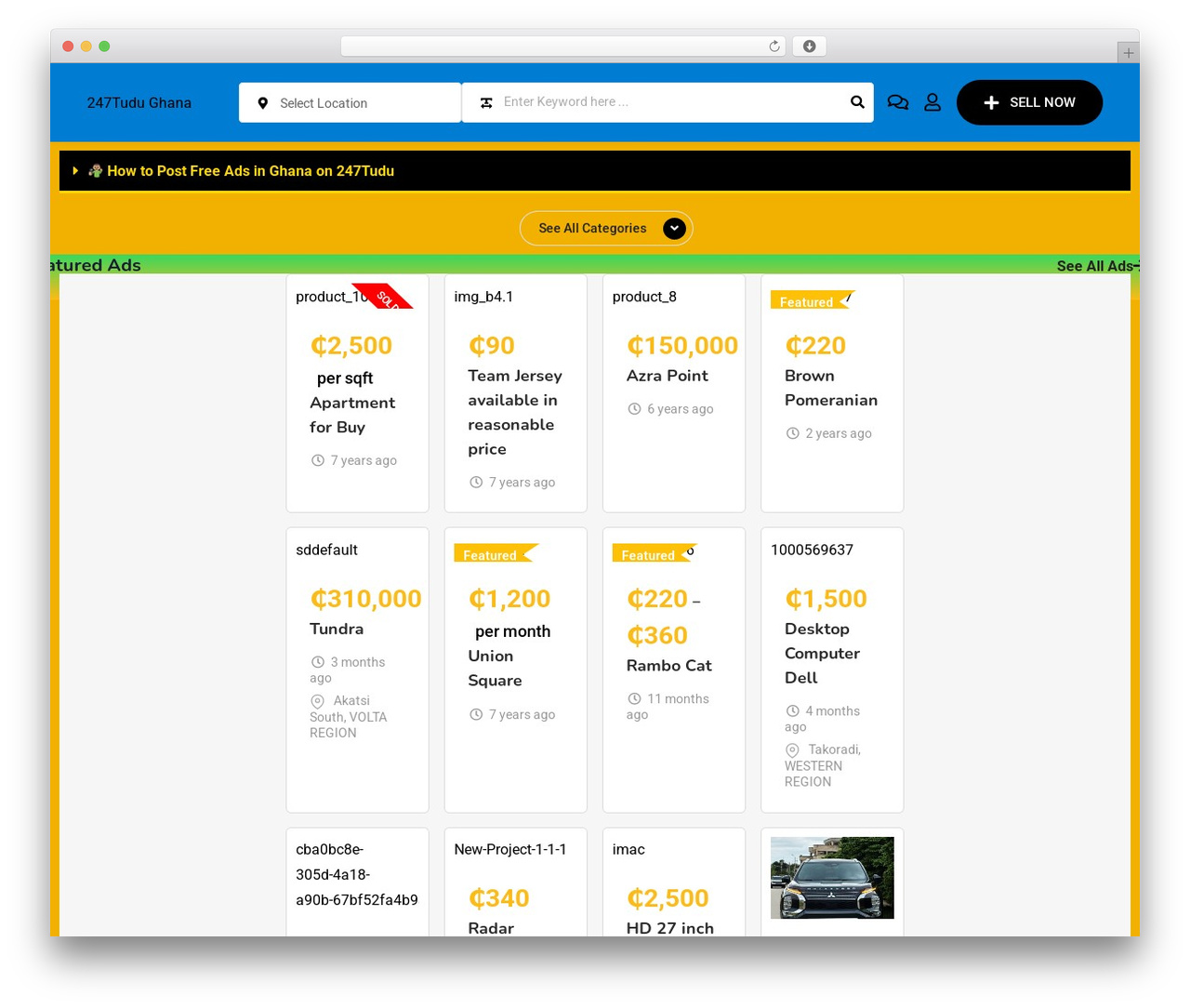The width and height of the screenshot is (1190, 1008).
Task: Click the browser download icon
Action: pos(810,46)
